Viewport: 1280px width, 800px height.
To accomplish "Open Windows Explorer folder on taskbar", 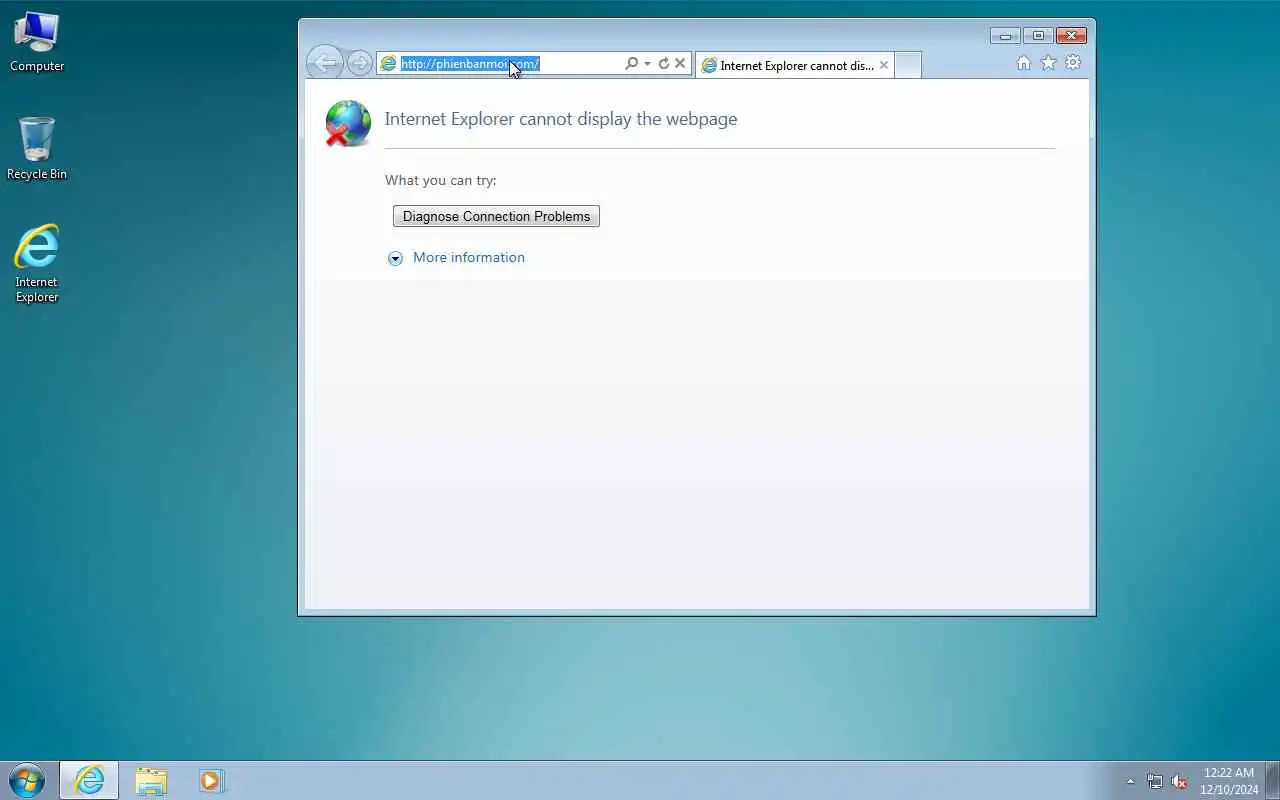I will pos(151,780).
